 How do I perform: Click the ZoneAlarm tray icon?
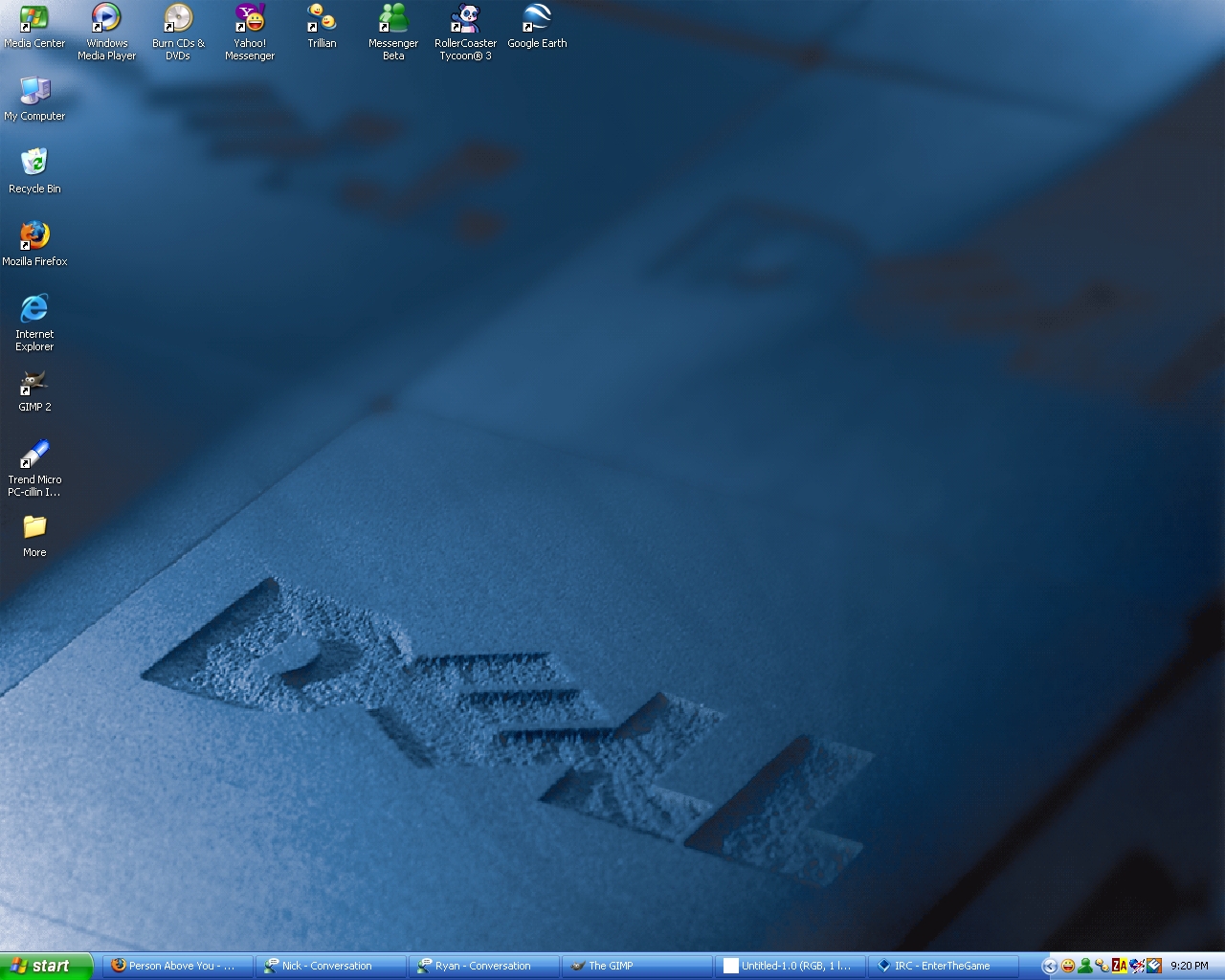1119,966
